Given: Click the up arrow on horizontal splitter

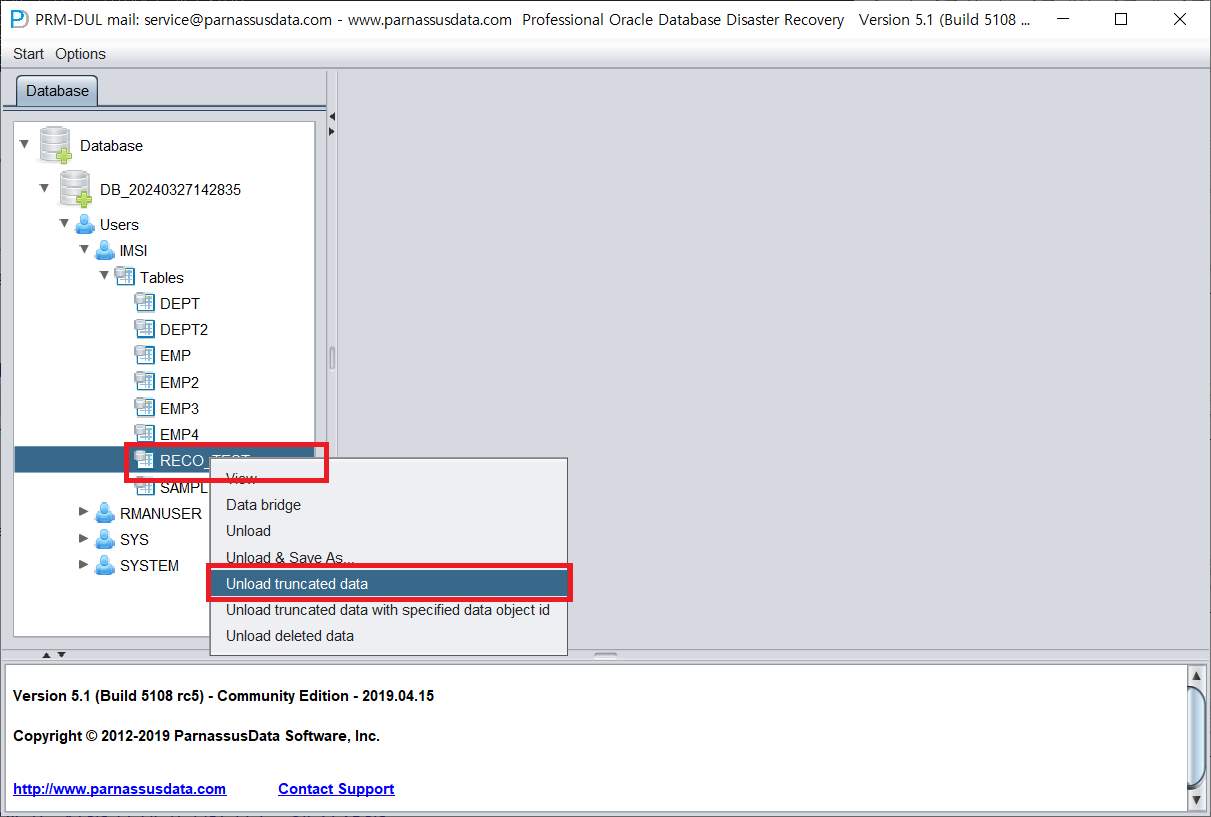Looking at the screenshot, I should [x=45, y=655].
